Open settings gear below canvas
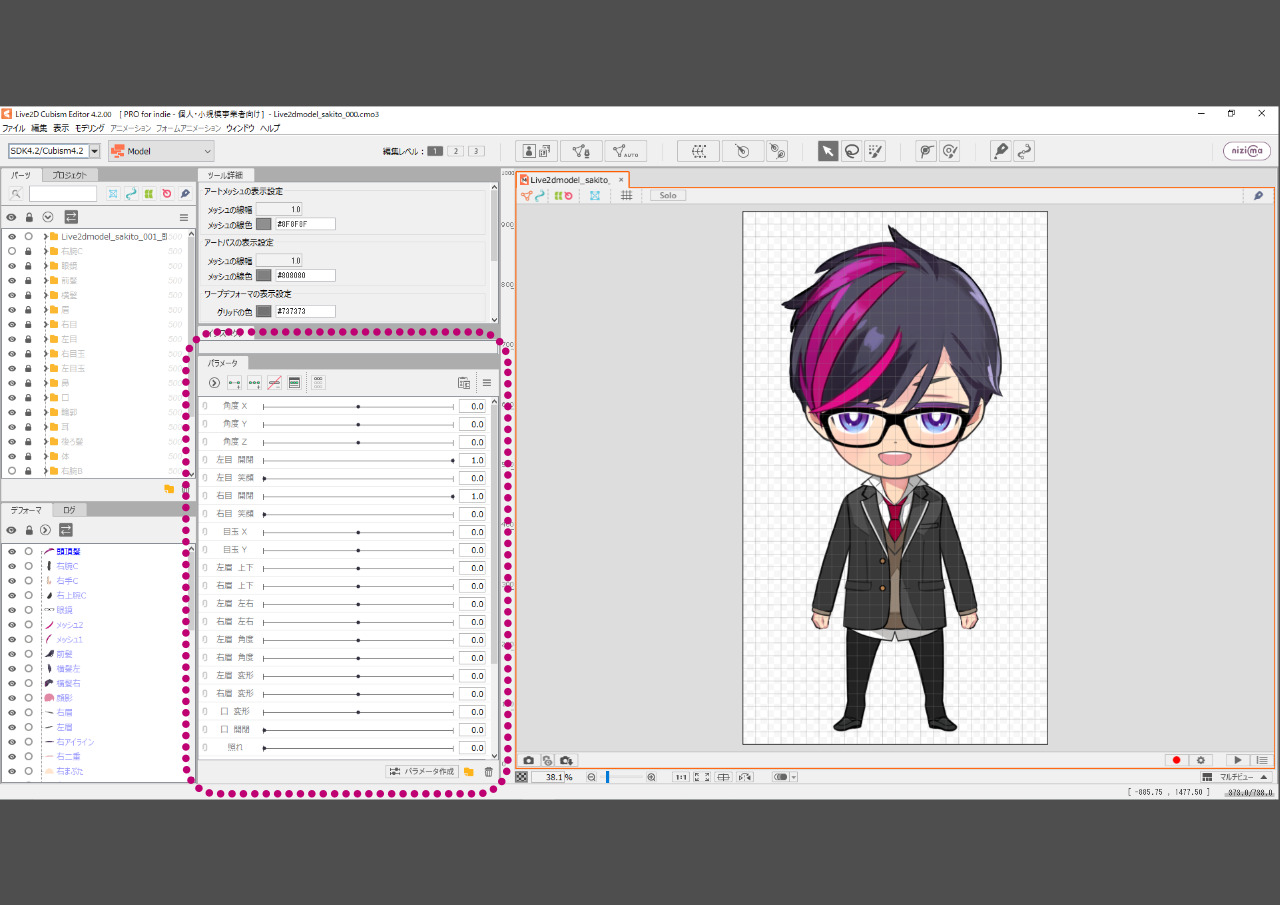 1201,761
